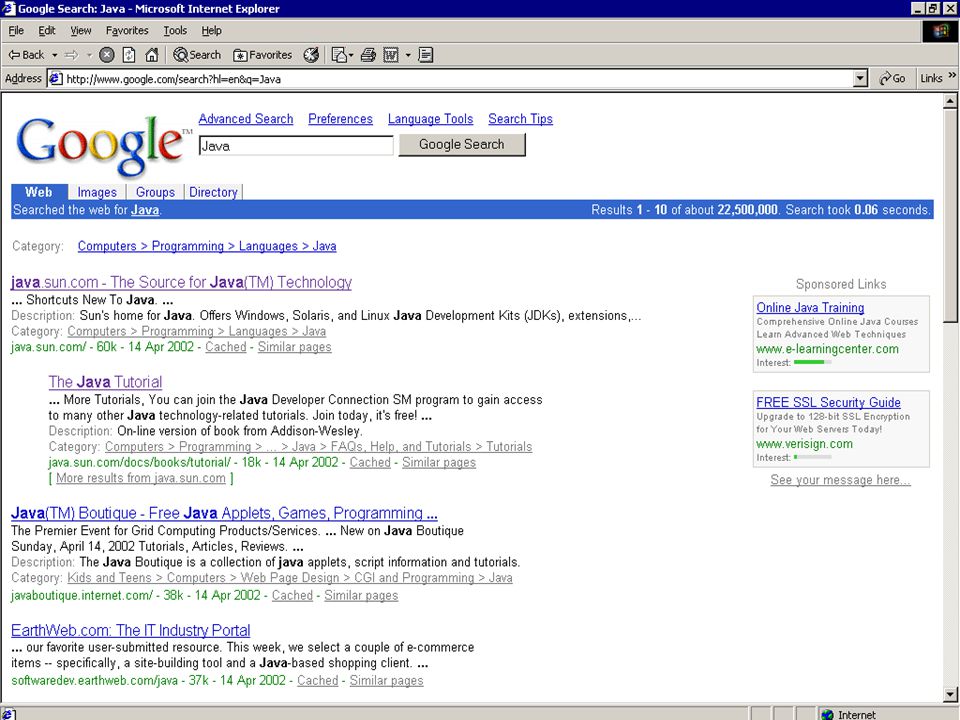Screen dimensions: 960x720
Task: Click the History icon in the toolbar
Action: click(x=311, y=55)
